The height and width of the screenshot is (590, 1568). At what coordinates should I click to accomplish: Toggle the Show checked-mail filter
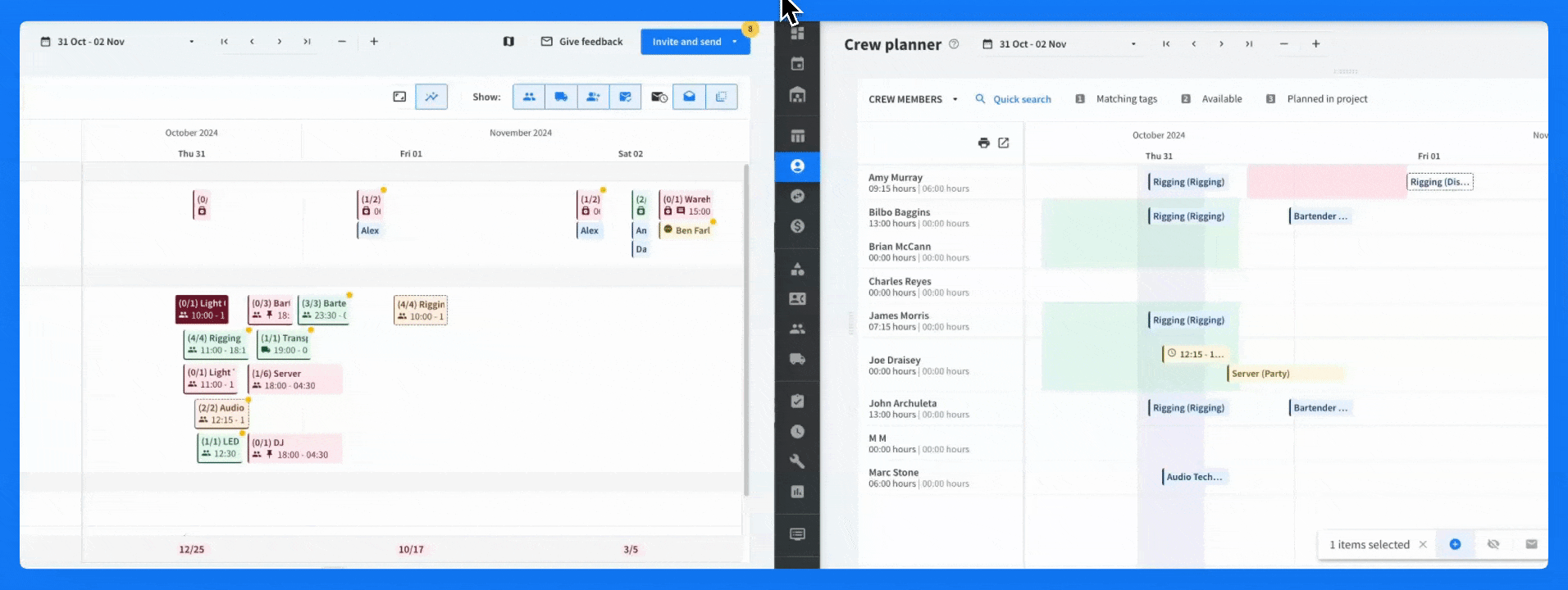625,97
